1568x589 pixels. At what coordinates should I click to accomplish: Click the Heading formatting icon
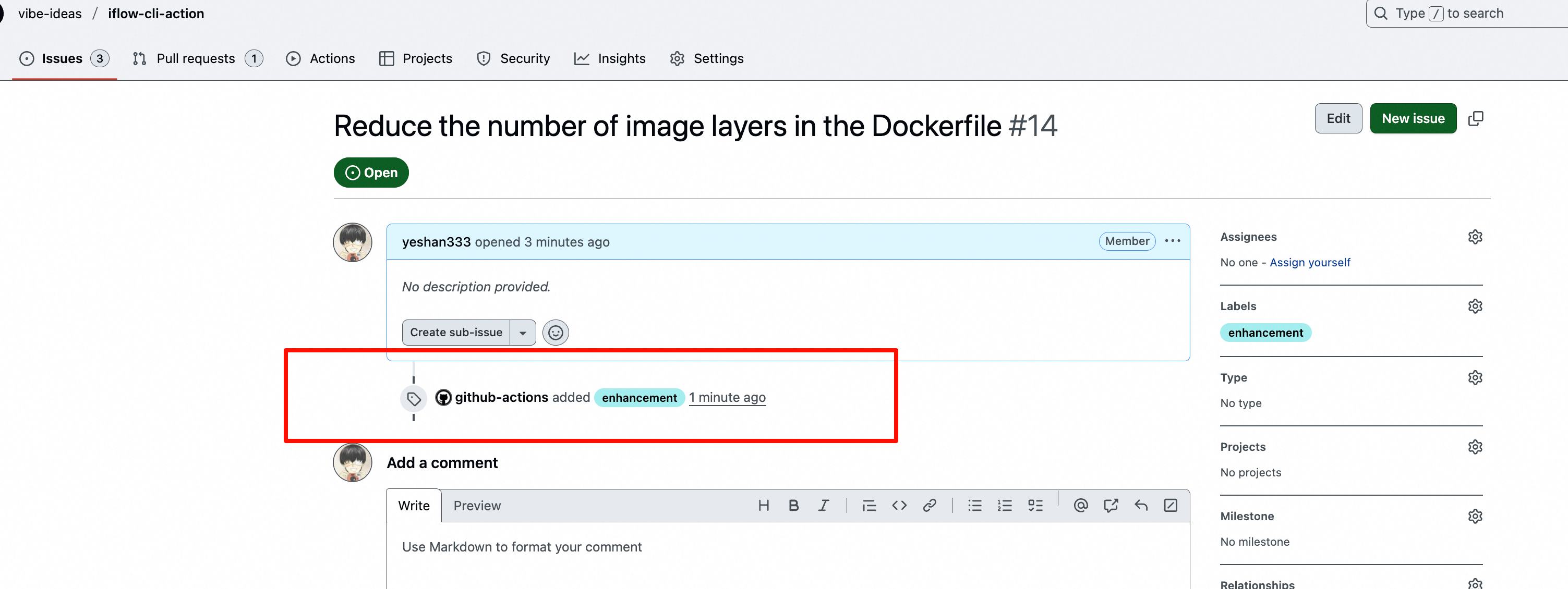click(763, 505)
